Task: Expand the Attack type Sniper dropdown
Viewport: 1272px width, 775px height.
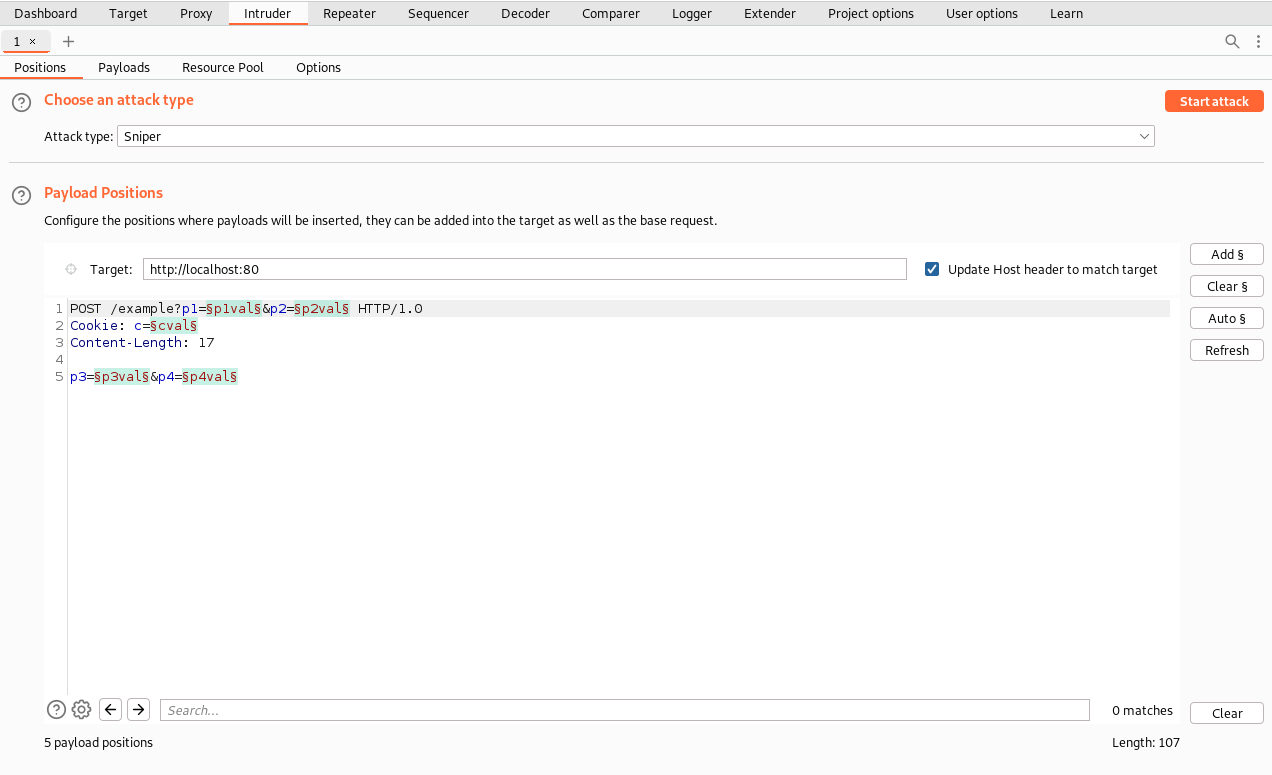Action: tap(636, 136)
